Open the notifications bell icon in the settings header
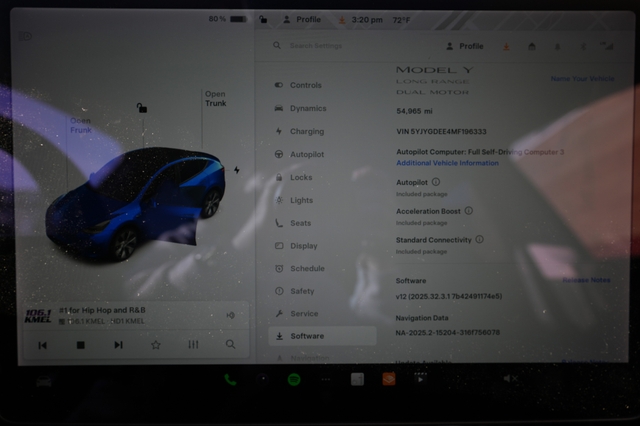This screenshot has width=640, height=426. [557, 47]
